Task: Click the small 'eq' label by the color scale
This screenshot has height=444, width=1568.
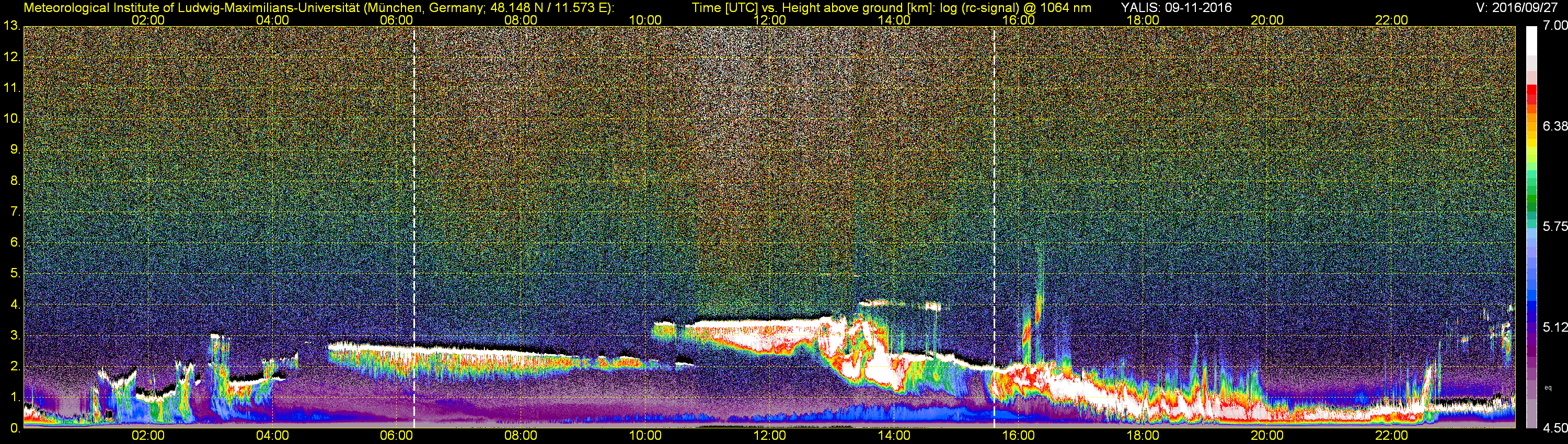Action: click(x=1548, y=388)
